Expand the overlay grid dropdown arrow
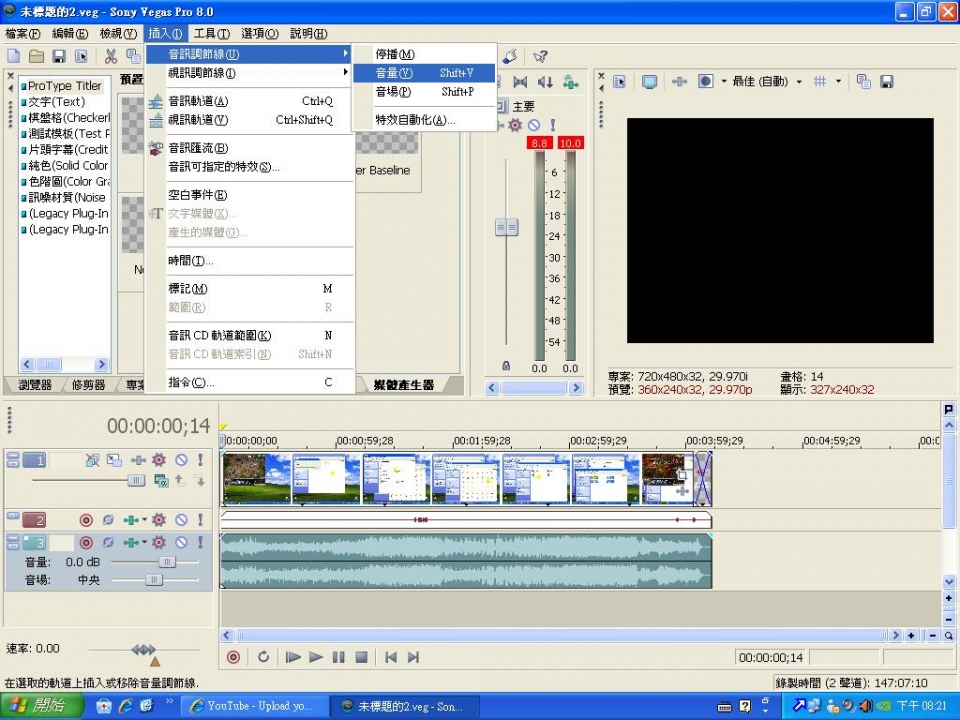Screen dimensions: 960x720 tap(838, 81)
